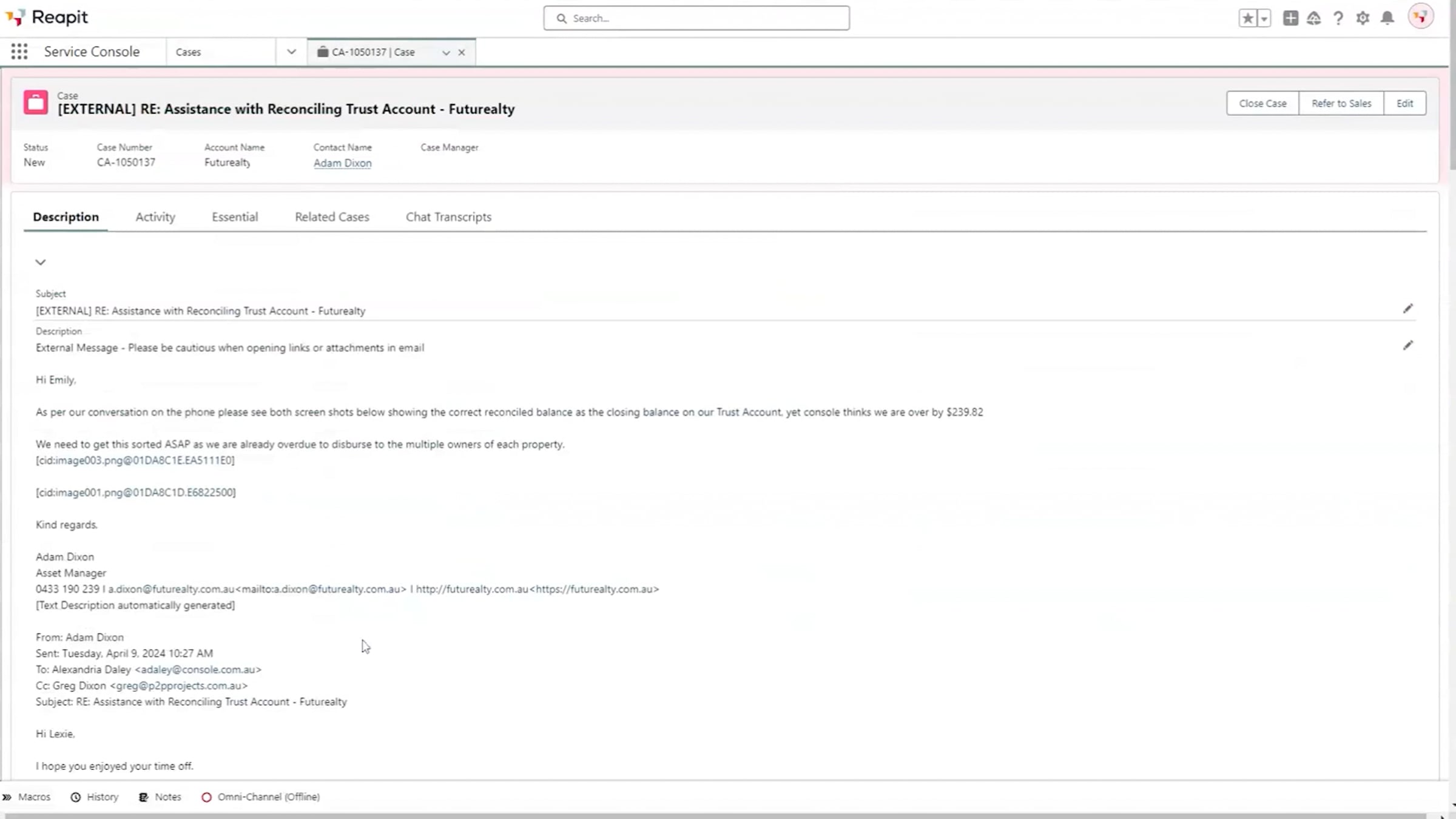Switch to the Activity tab
The image size is (1456, 819).
coord(155,217)
